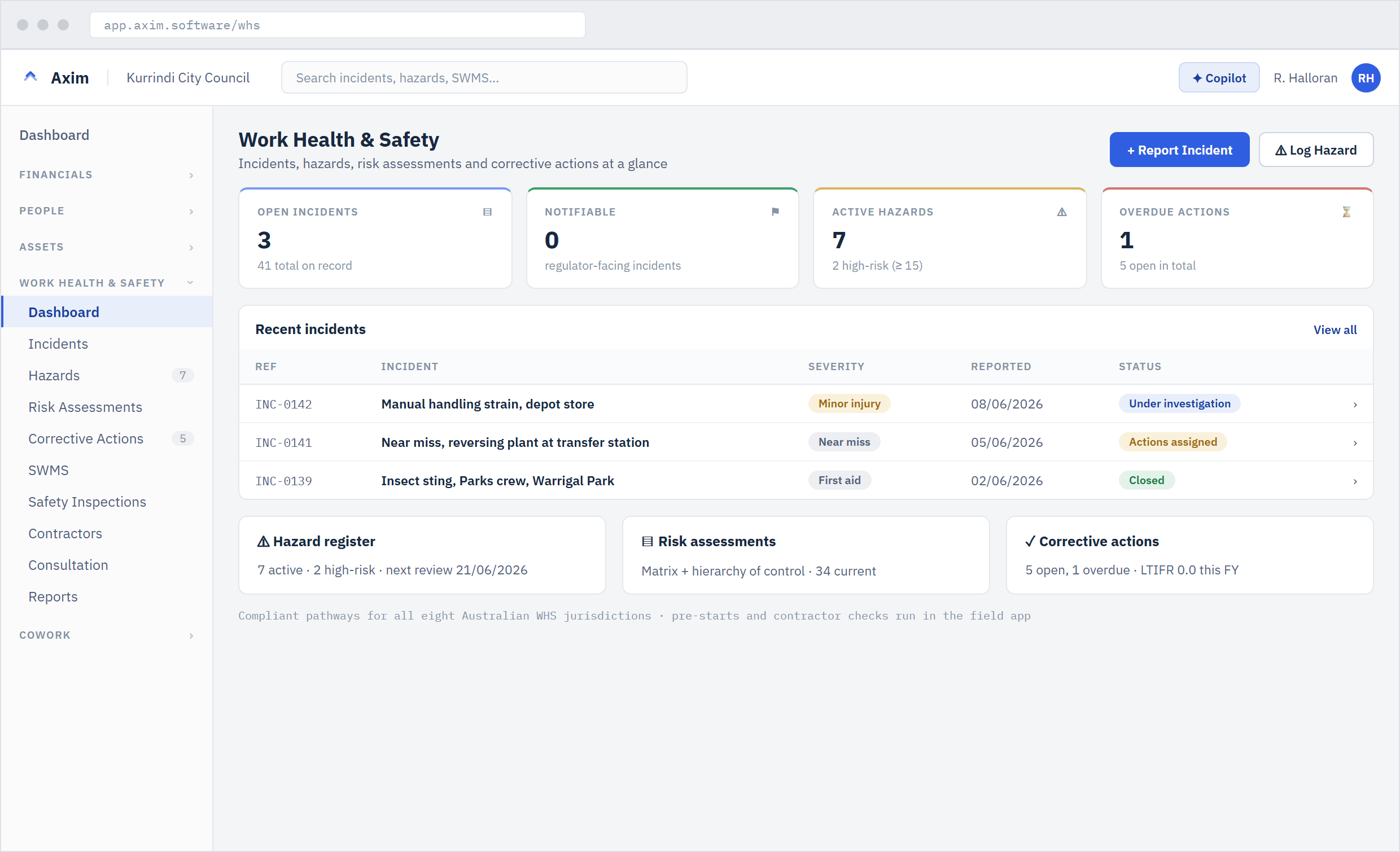Click the Severity column header
Screen dimensions: 1400x852
click(837, 367)
